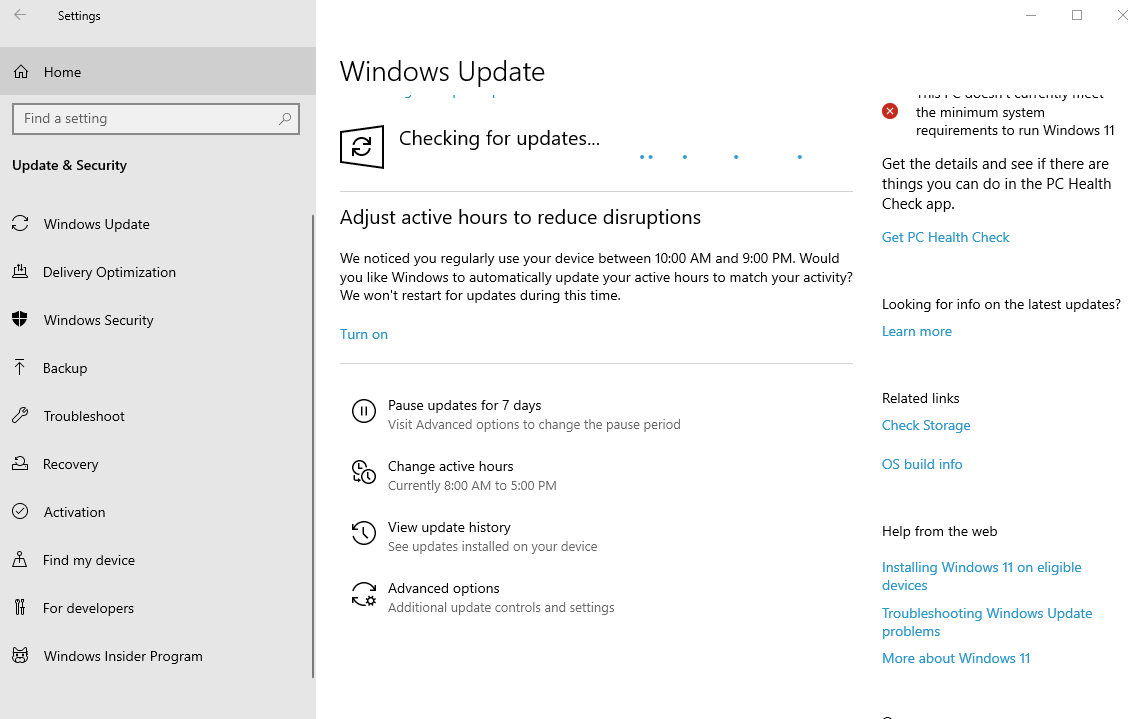
Task: Click the Activation checkmark icon
Action: 20,512
